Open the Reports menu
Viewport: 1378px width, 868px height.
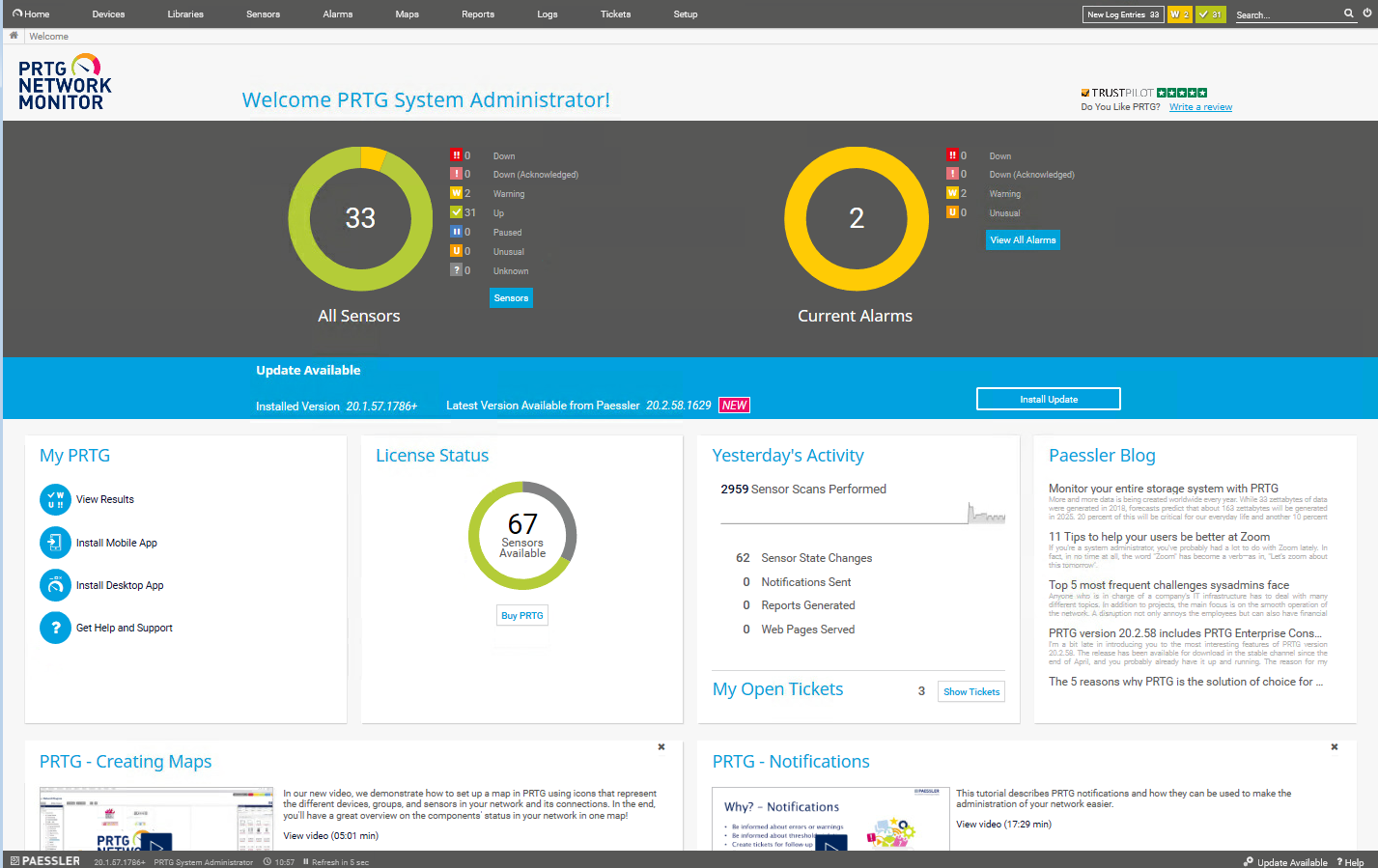coord(478,14)
